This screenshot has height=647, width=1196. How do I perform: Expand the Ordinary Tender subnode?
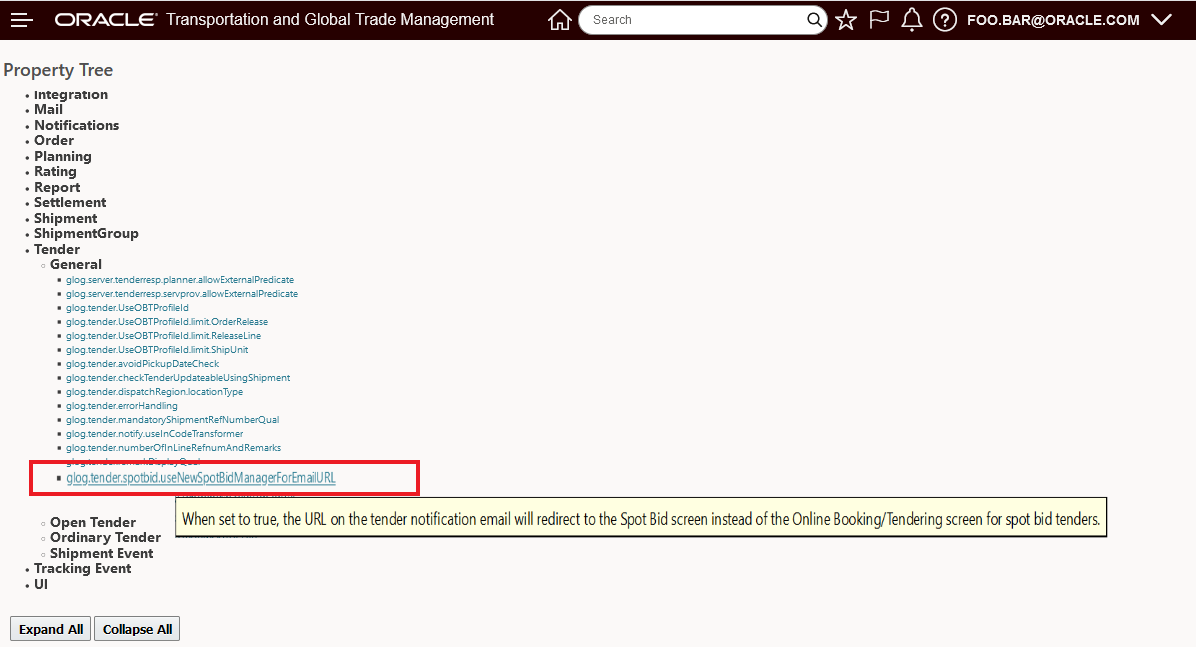(x=104, y=538)
